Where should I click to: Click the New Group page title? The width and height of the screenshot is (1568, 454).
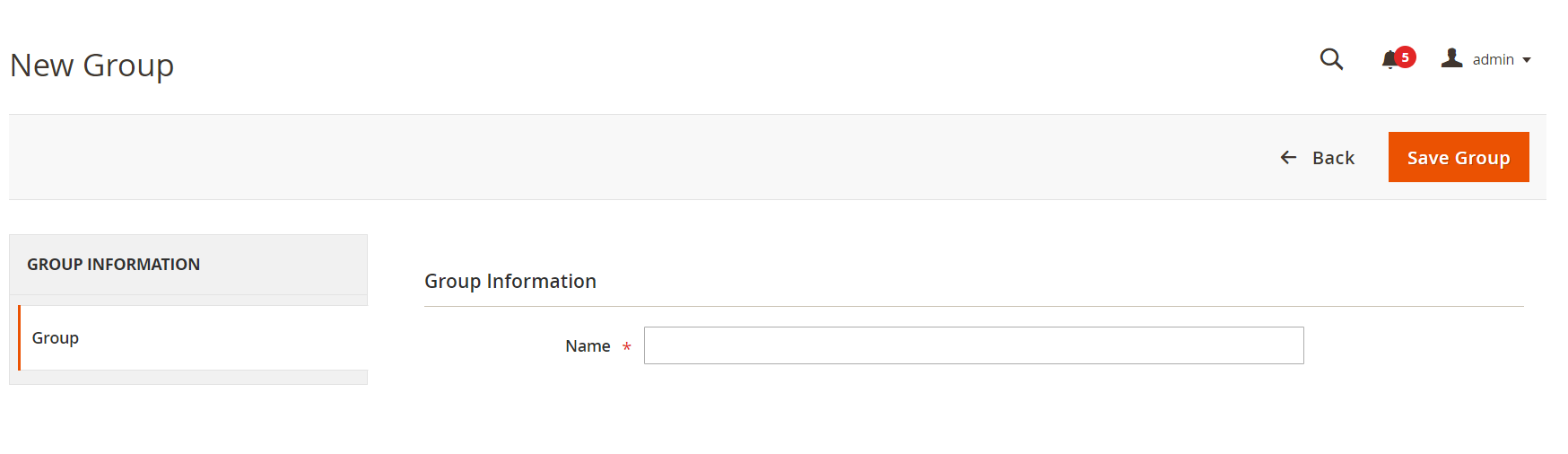[91, 65]
